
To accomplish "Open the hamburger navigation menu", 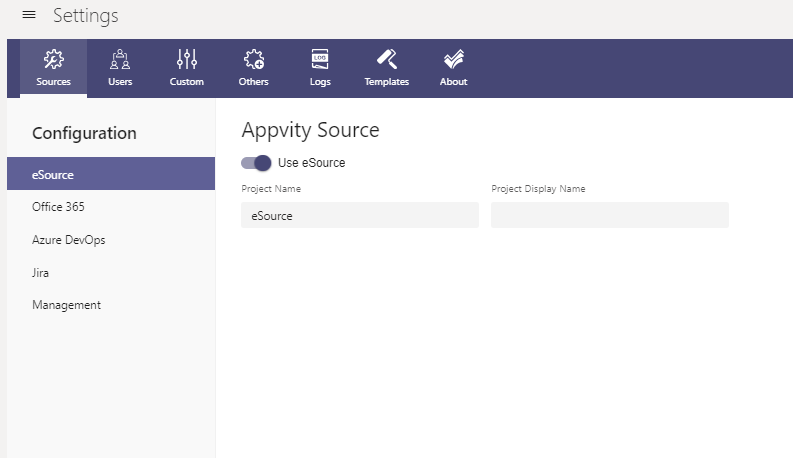I will point(29,15).
